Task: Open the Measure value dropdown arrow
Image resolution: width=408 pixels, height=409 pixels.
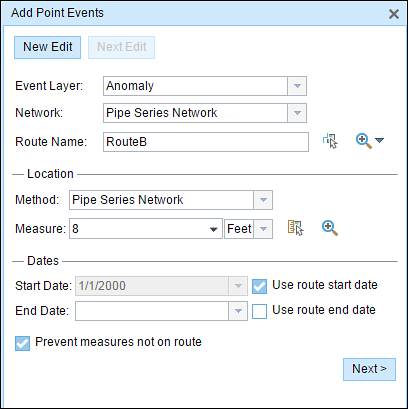Action: 214,229
